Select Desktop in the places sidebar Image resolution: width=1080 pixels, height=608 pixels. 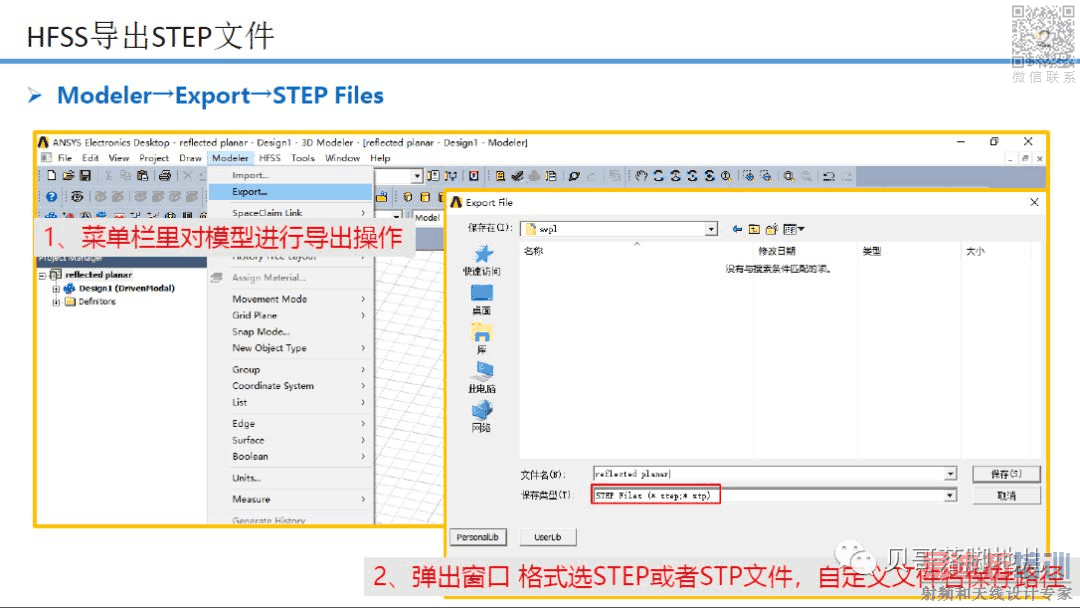coord(481,300)
